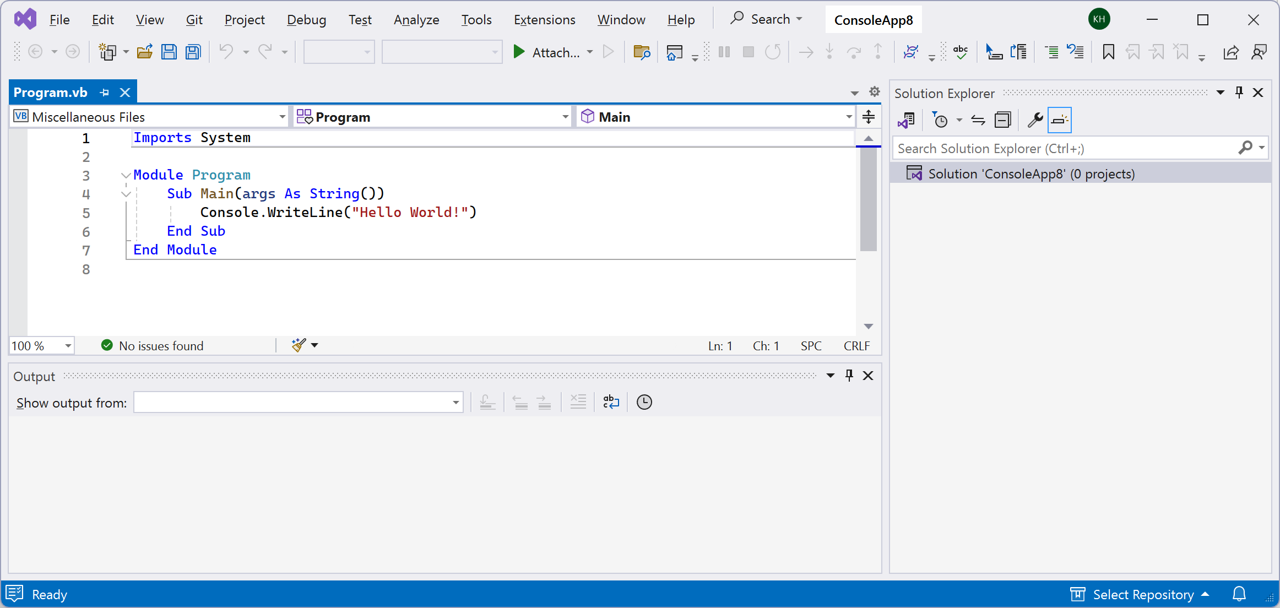Click the CRLF line ending indicator
Image resolution: width=1280 pixels, height=608 pixels.
point(857,345)
